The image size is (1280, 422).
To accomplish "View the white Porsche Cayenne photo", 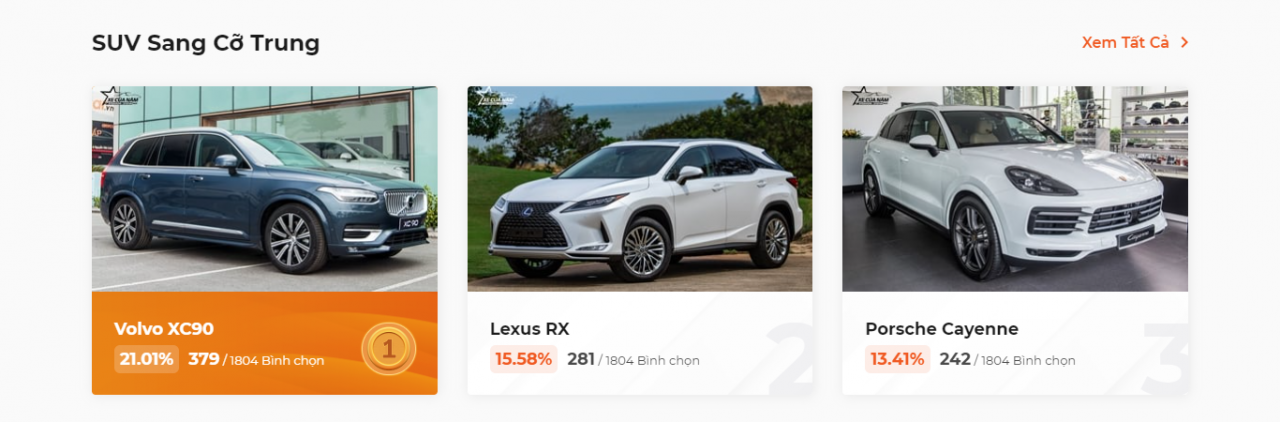I will pyautogui.click(x=1015, y=189).
